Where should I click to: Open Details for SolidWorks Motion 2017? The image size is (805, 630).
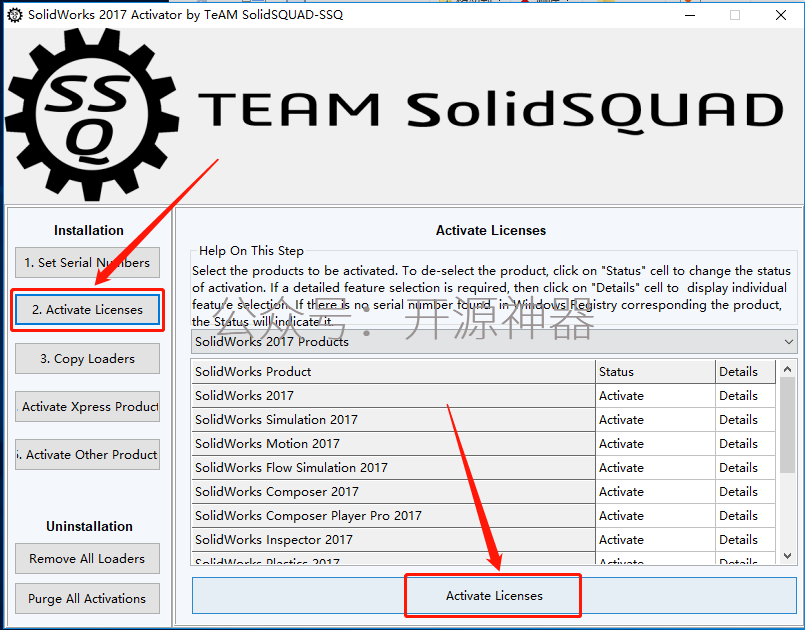coord(745,444)
